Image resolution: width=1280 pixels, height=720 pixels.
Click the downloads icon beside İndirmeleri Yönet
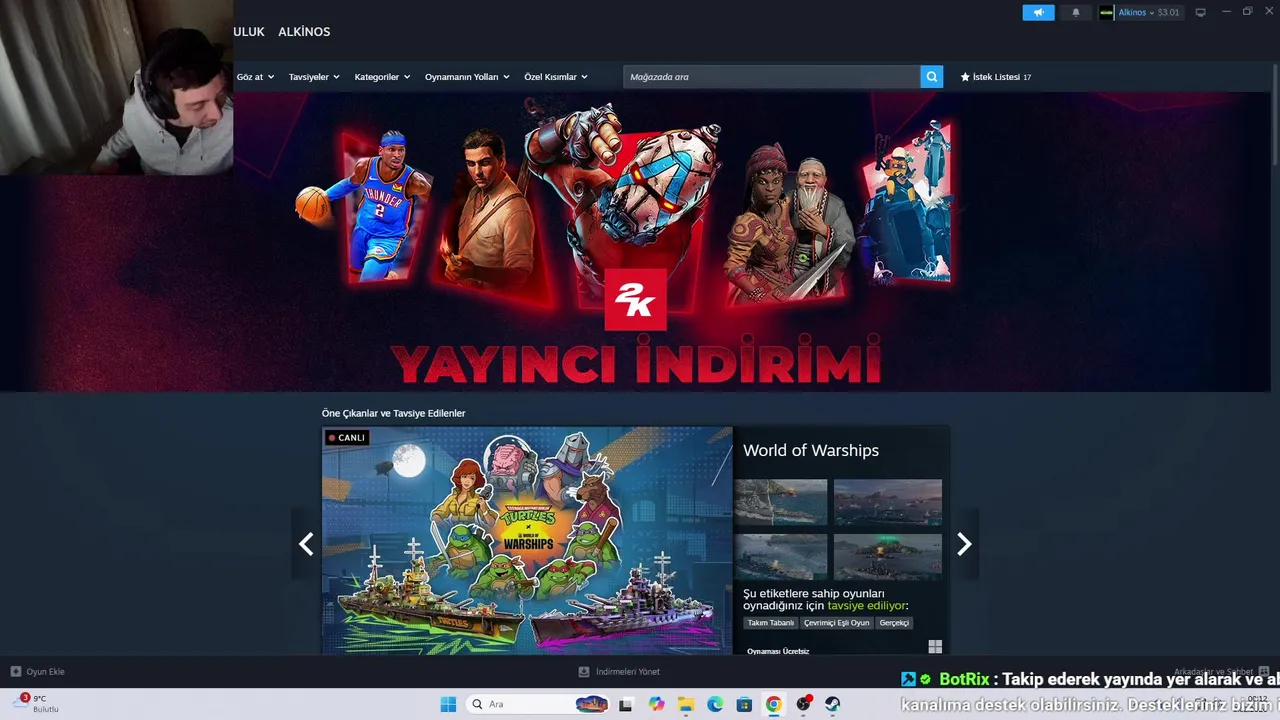[x=584, y=672]
